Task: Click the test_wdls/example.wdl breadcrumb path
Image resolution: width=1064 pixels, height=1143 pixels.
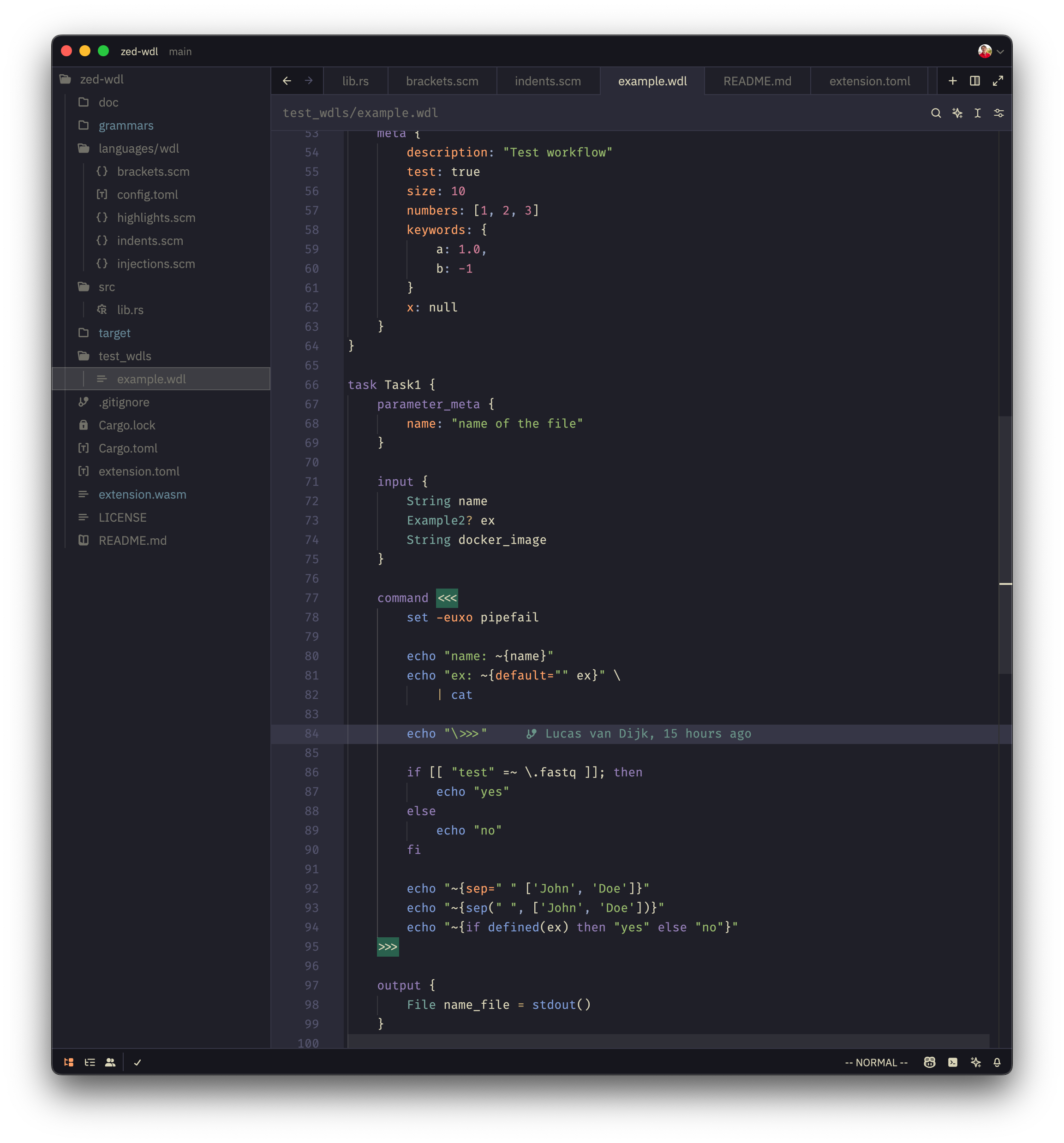Action: tap(360, 113)
